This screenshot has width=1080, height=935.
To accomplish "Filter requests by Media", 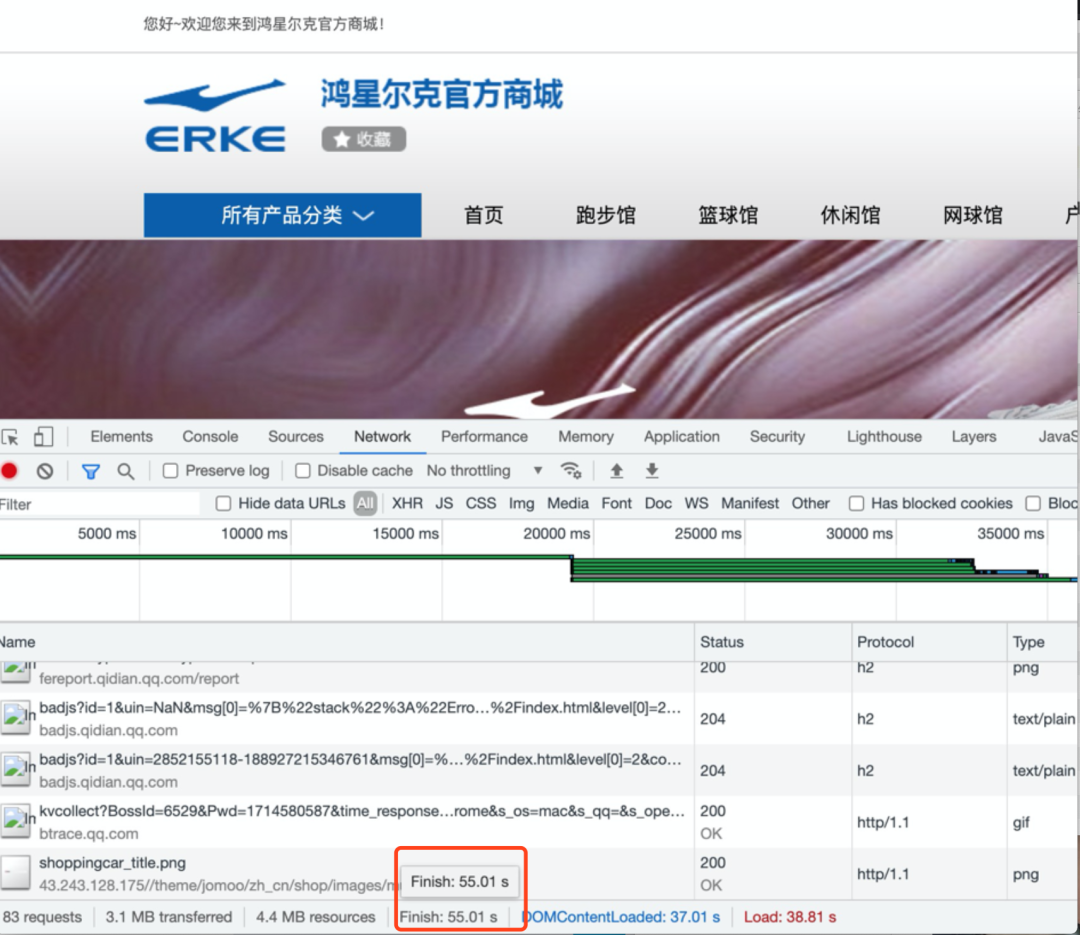I will click(x=568, y=504).
